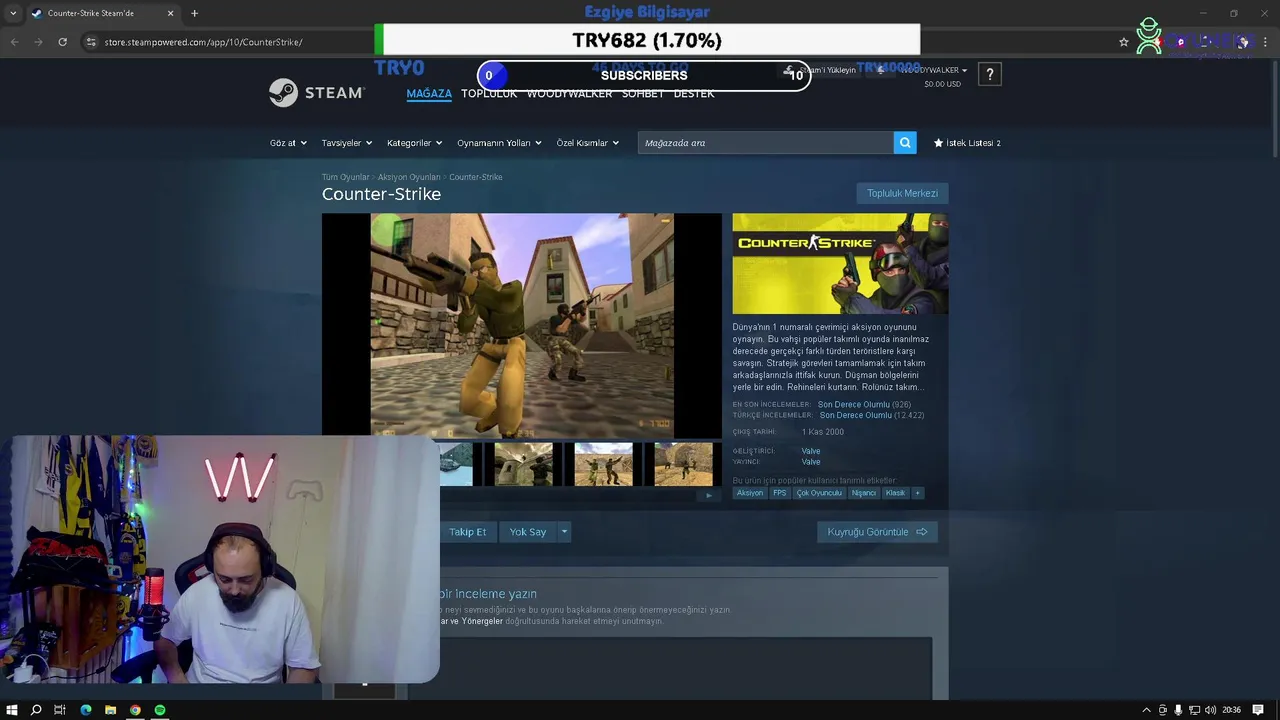Expand the Göz at dropdown
Viewport: 1280px width, 720px height.
click(x=288, y=143)
